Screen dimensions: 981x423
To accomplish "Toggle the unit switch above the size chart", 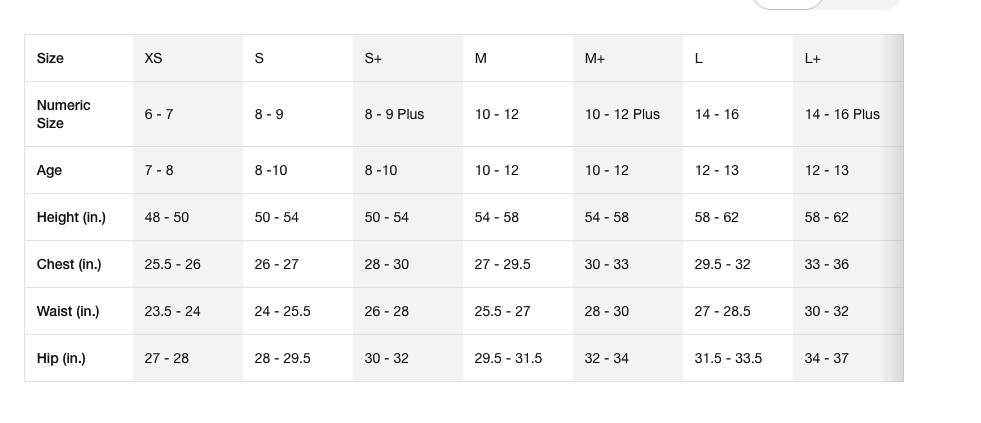I will [826, 4].
